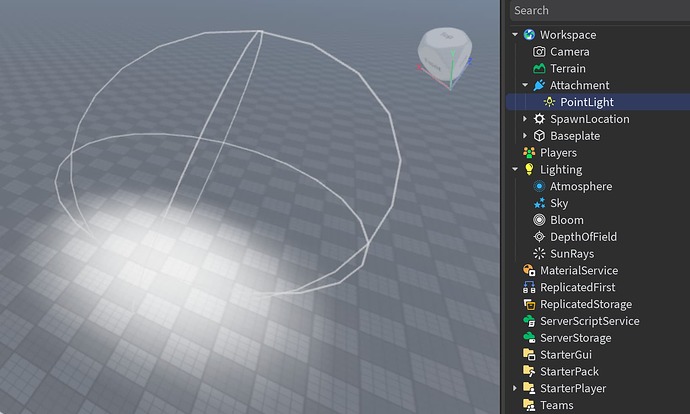Select Workspace in the Explorer
This screenshot has height=414, width=690.
598,35
